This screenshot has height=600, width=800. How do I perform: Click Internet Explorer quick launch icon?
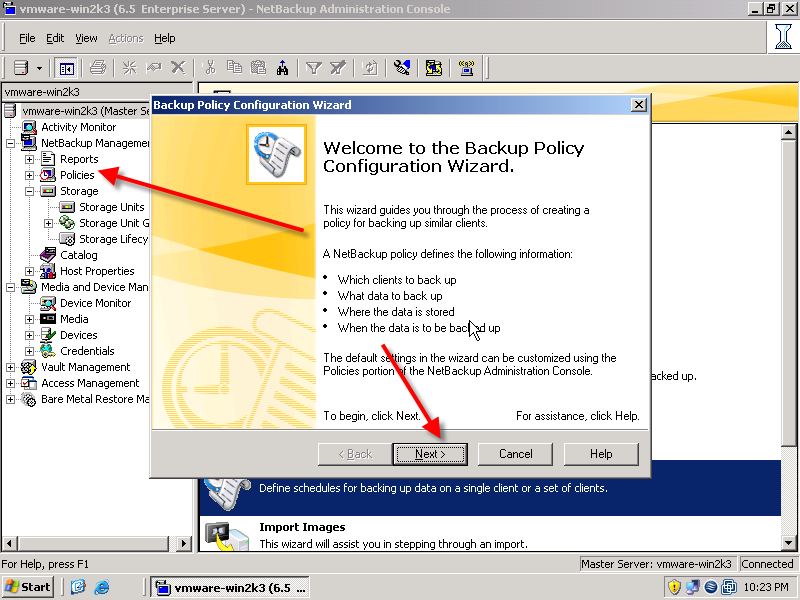(x=102, y=587)
